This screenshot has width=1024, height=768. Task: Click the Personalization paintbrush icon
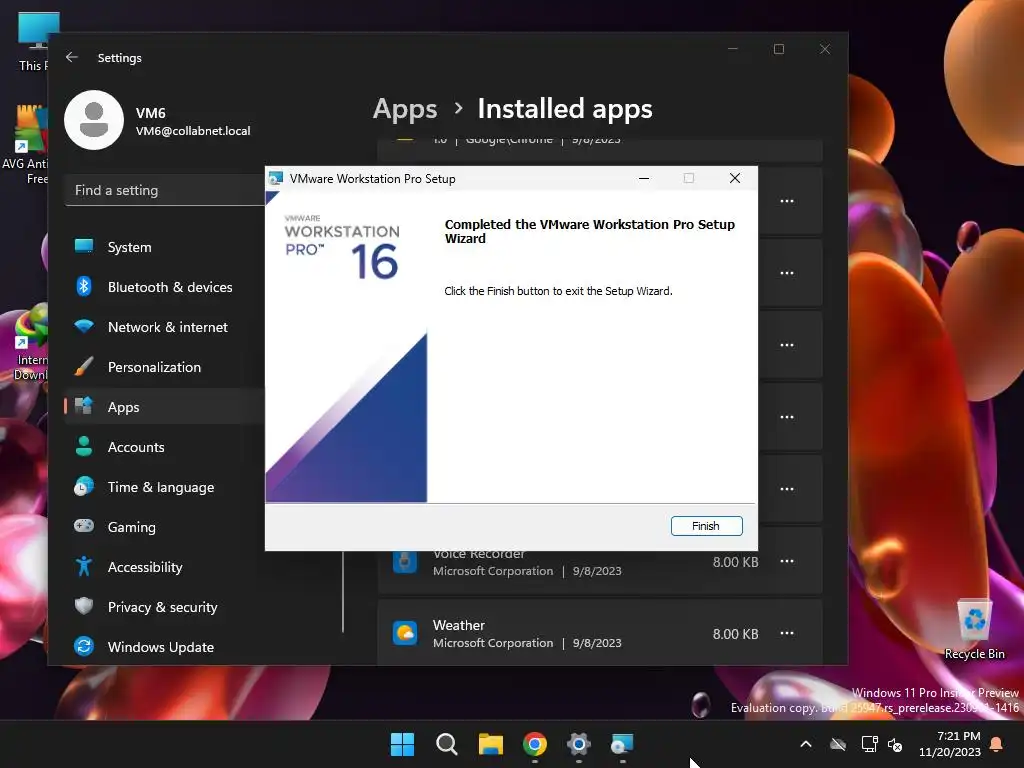84,366
